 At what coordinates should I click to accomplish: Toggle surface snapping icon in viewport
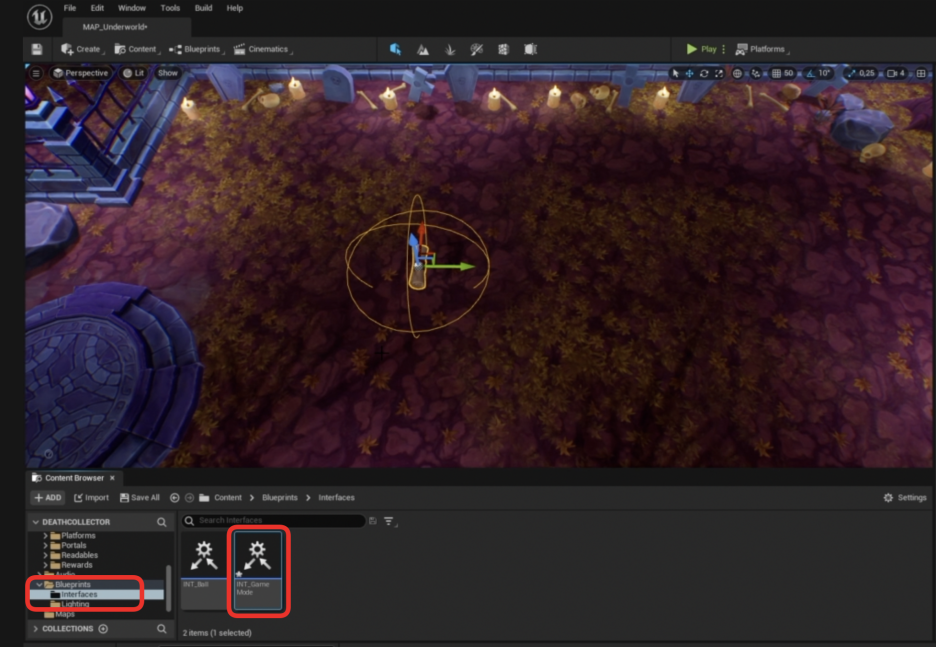click(756, 73)
